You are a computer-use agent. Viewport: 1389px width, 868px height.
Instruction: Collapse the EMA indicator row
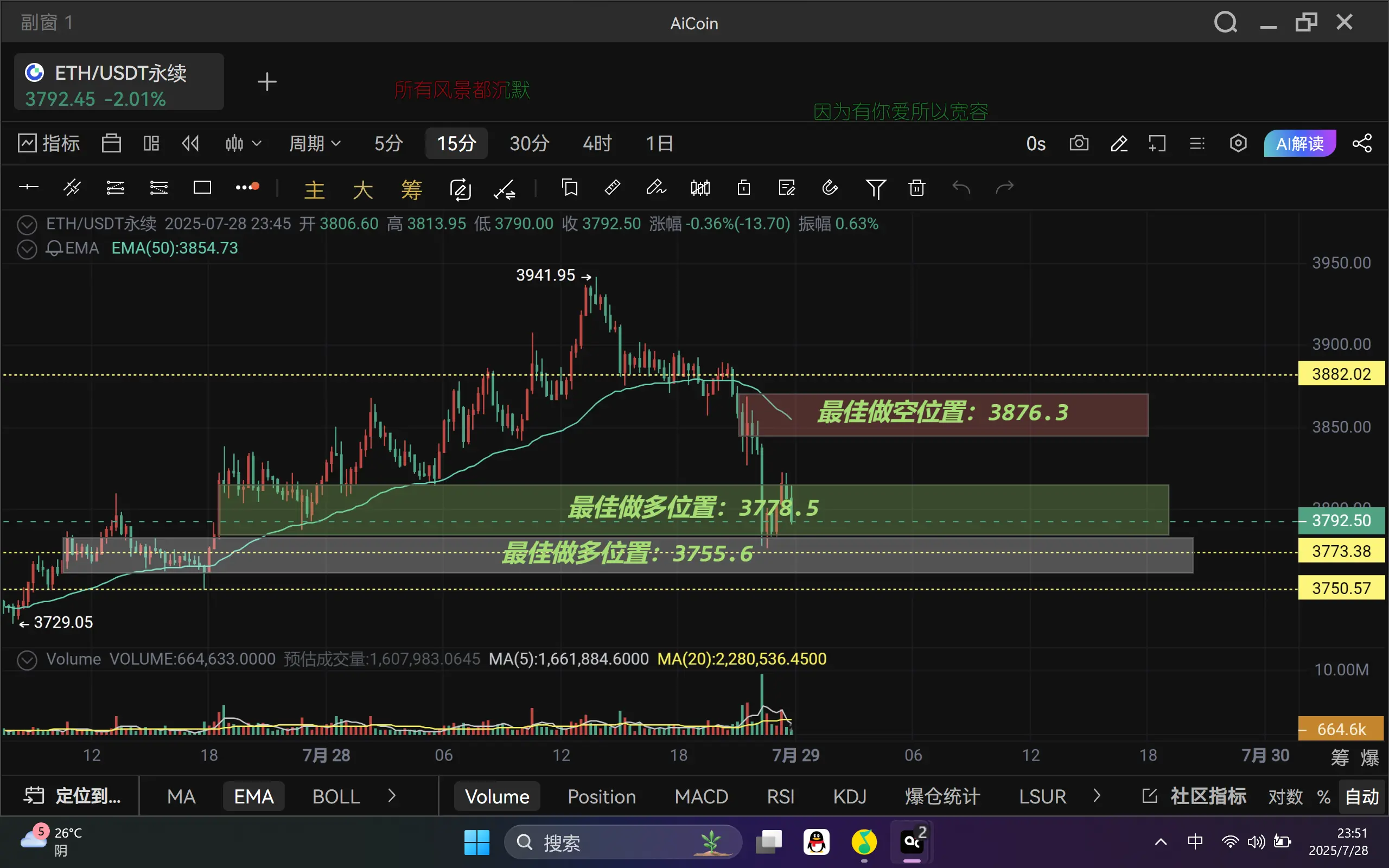tap(27, 249)
